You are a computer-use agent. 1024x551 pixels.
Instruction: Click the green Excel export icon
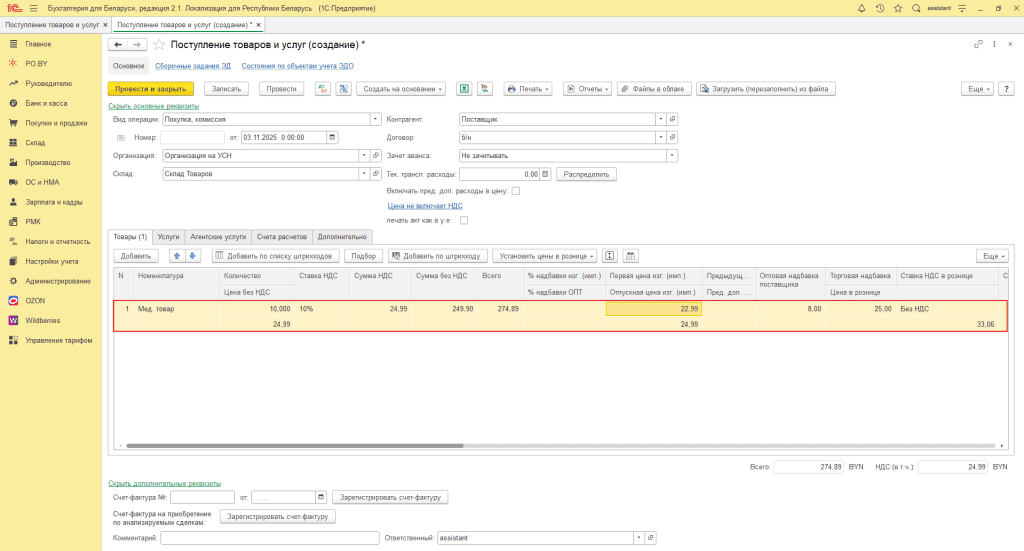464,89
